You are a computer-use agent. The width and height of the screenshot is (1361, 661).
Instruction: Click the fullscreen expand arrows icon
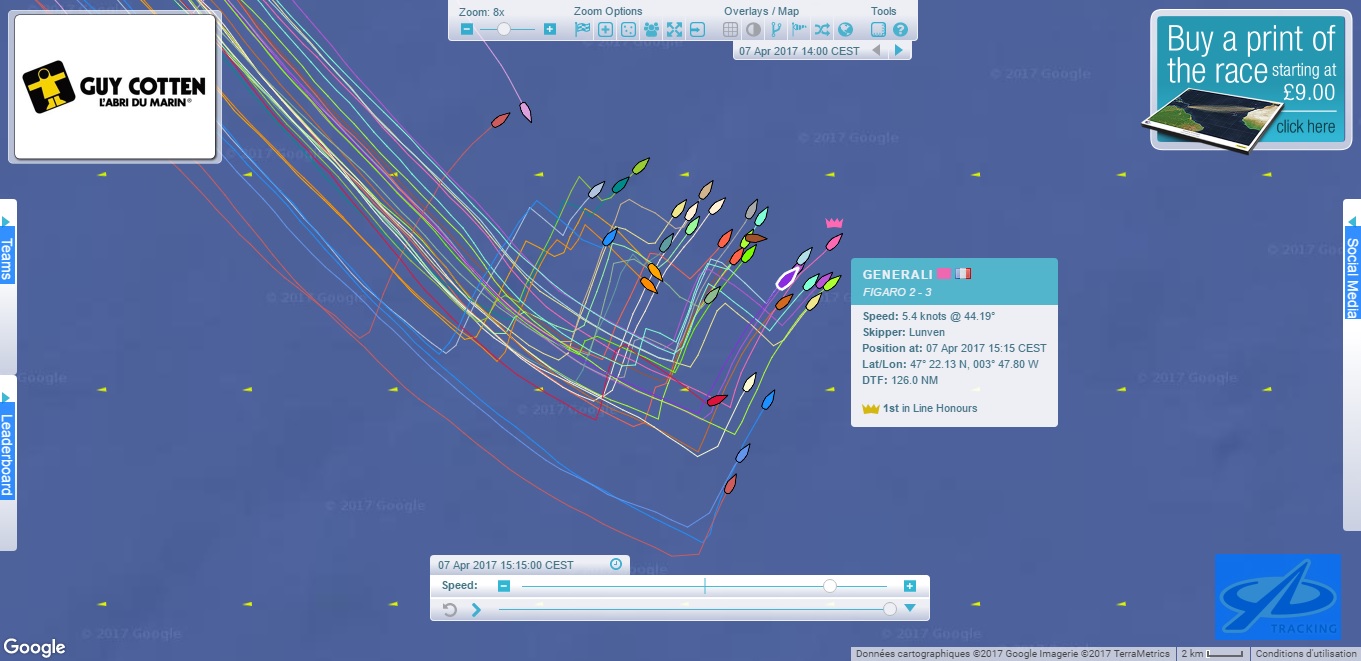(674, 30)
